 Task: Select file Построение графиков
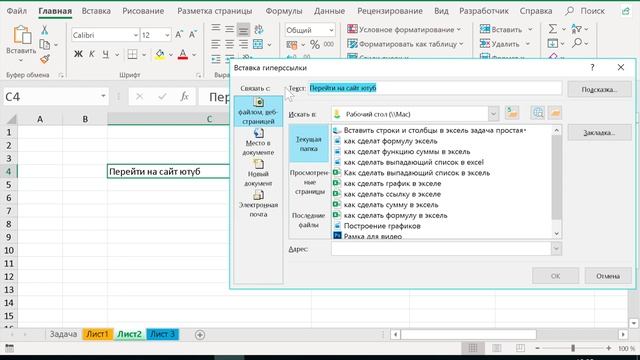(377, 226)
